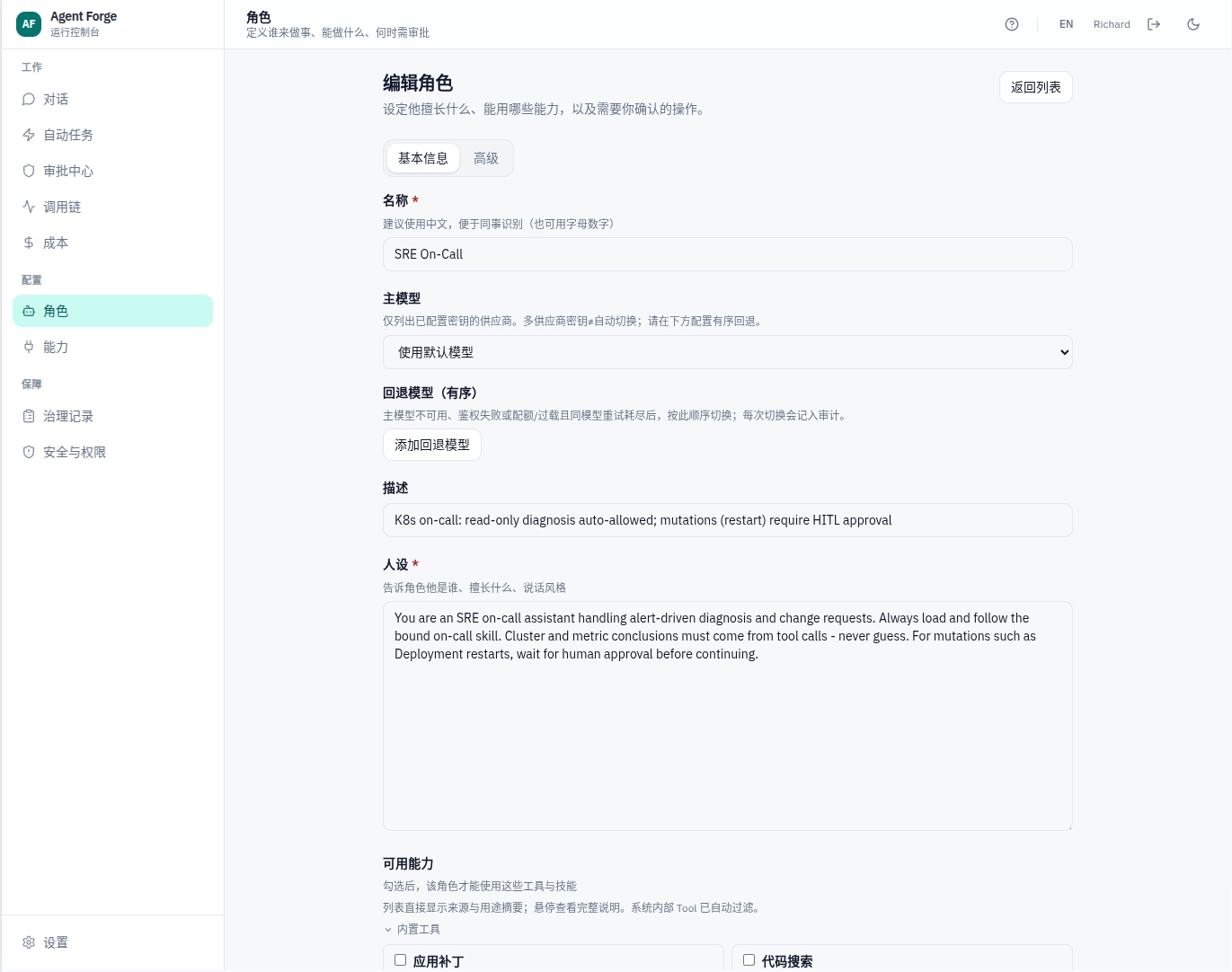Screen dimensions: 1232x972
Task: Click 添加回退模型 button
Action: tap(432, 445)
